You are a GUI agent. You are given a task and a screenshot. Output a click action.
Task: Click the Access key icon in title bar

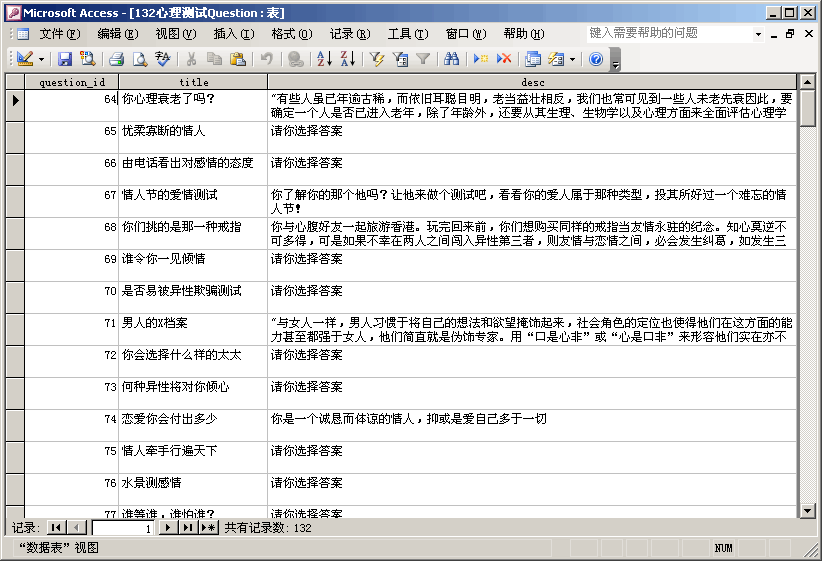pyautogui.click(x=14, y=13)
